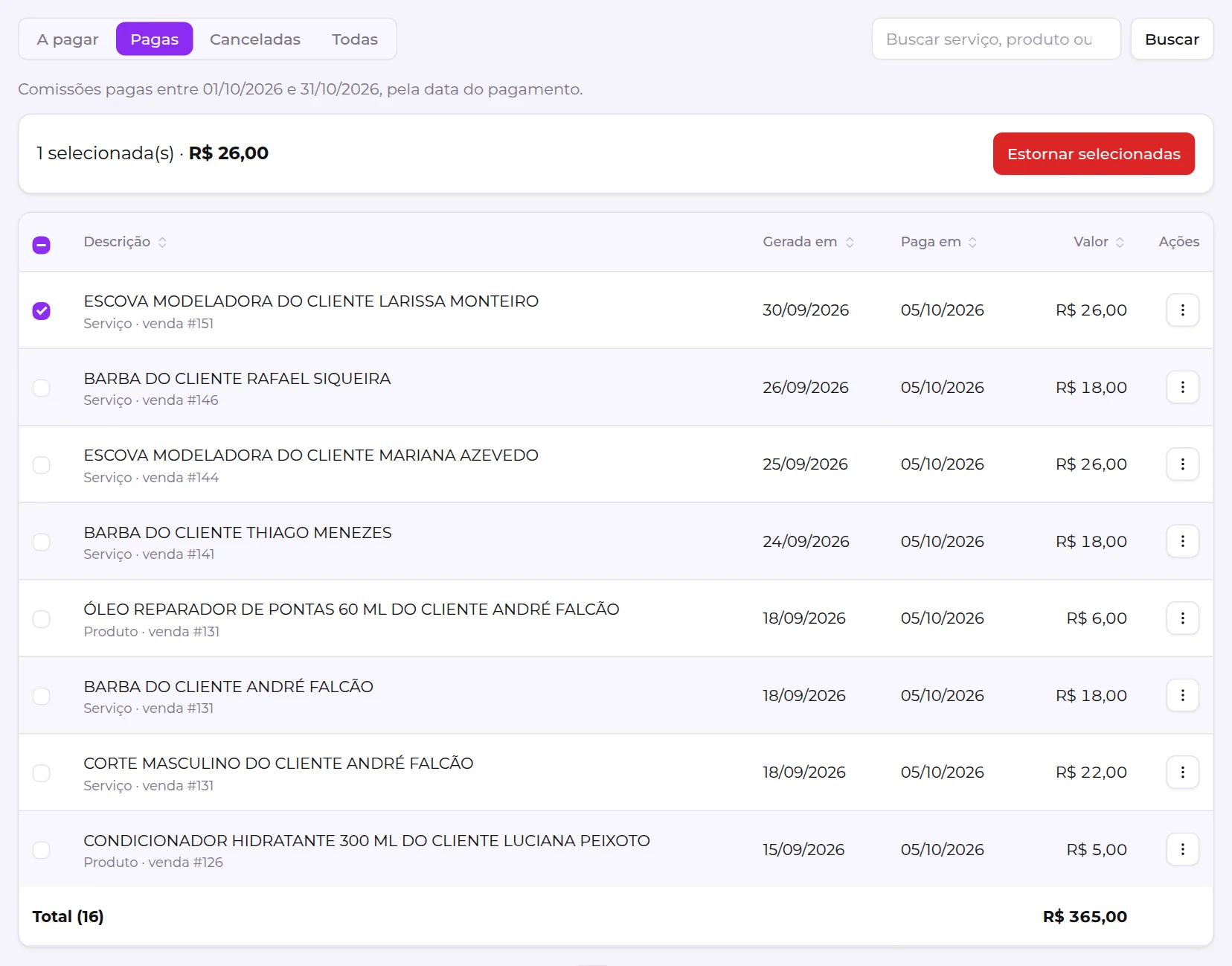Click Óleo Reparador de Pontas description
1232x966 pixels.
coord(351,610)
